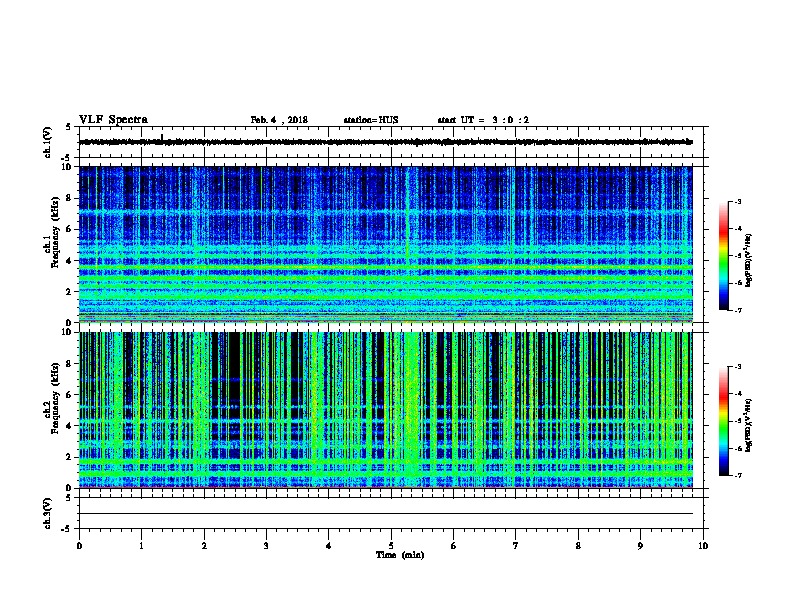Viewport: 792px width, 612px height.
Task: Click the "-3" label on ch.1 color bar
Action: coord(738,201)
